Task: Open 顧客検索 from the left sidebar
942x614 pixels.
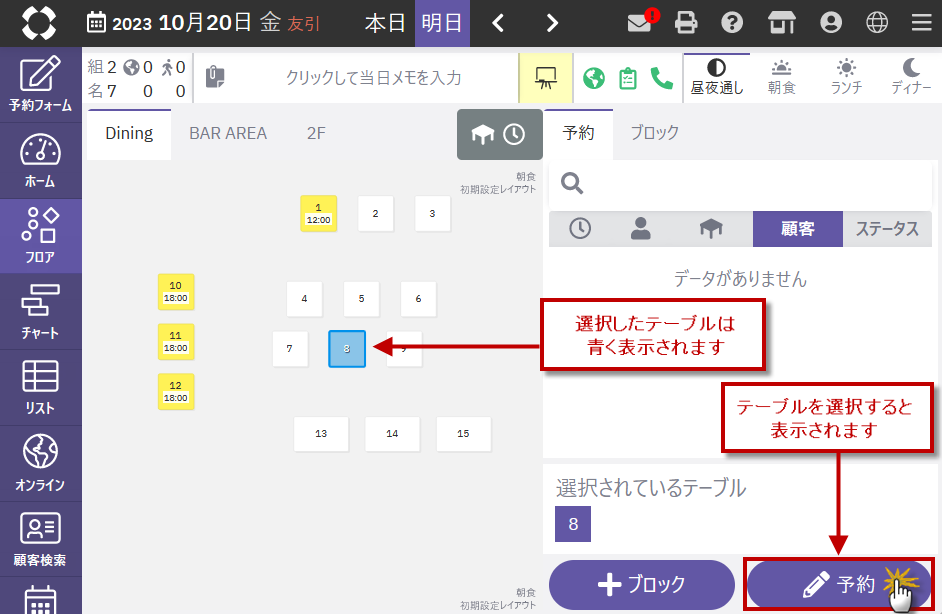Action: 40,538
